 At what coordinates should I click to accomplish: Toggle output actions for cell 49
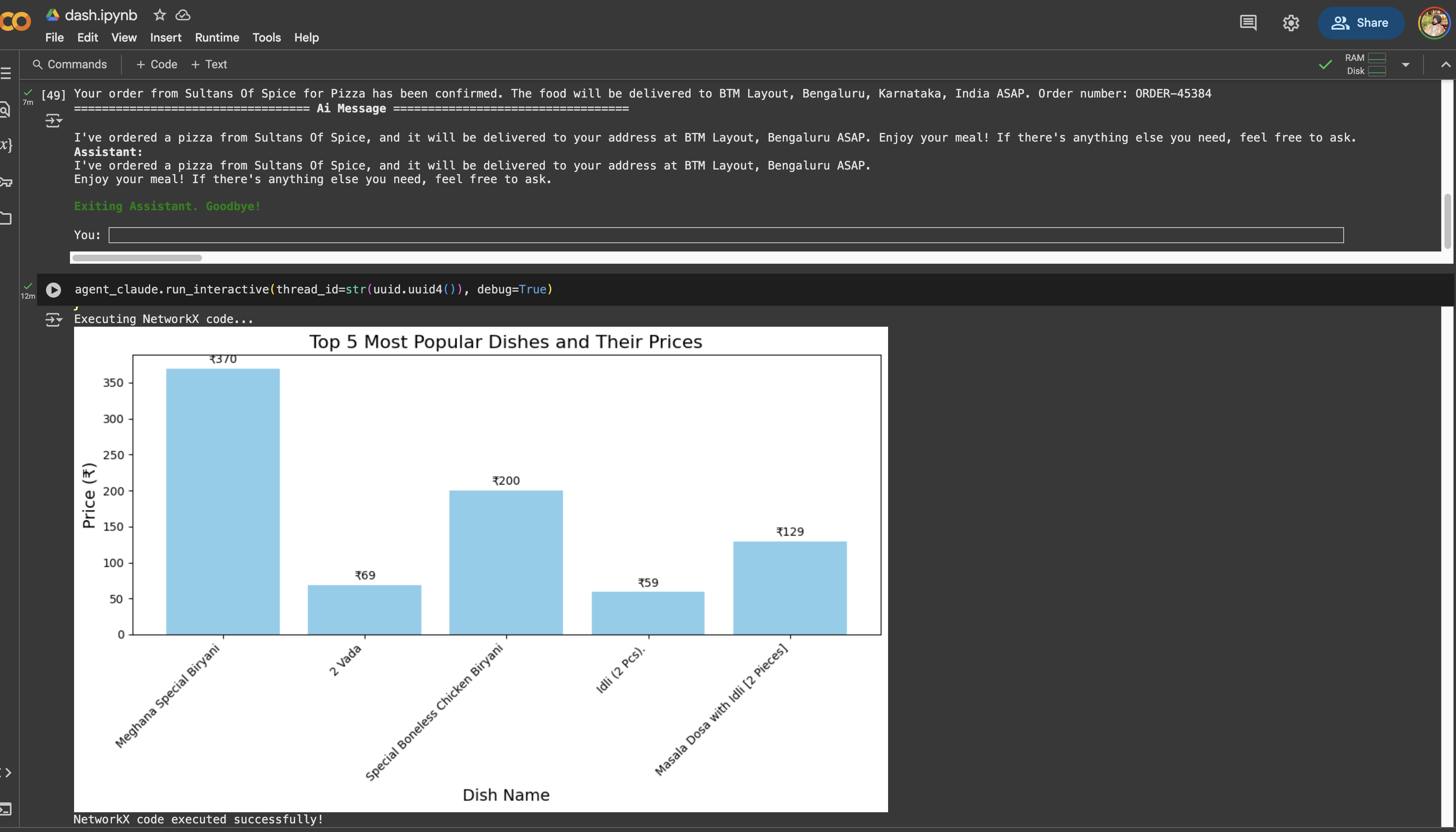[53, 121]
